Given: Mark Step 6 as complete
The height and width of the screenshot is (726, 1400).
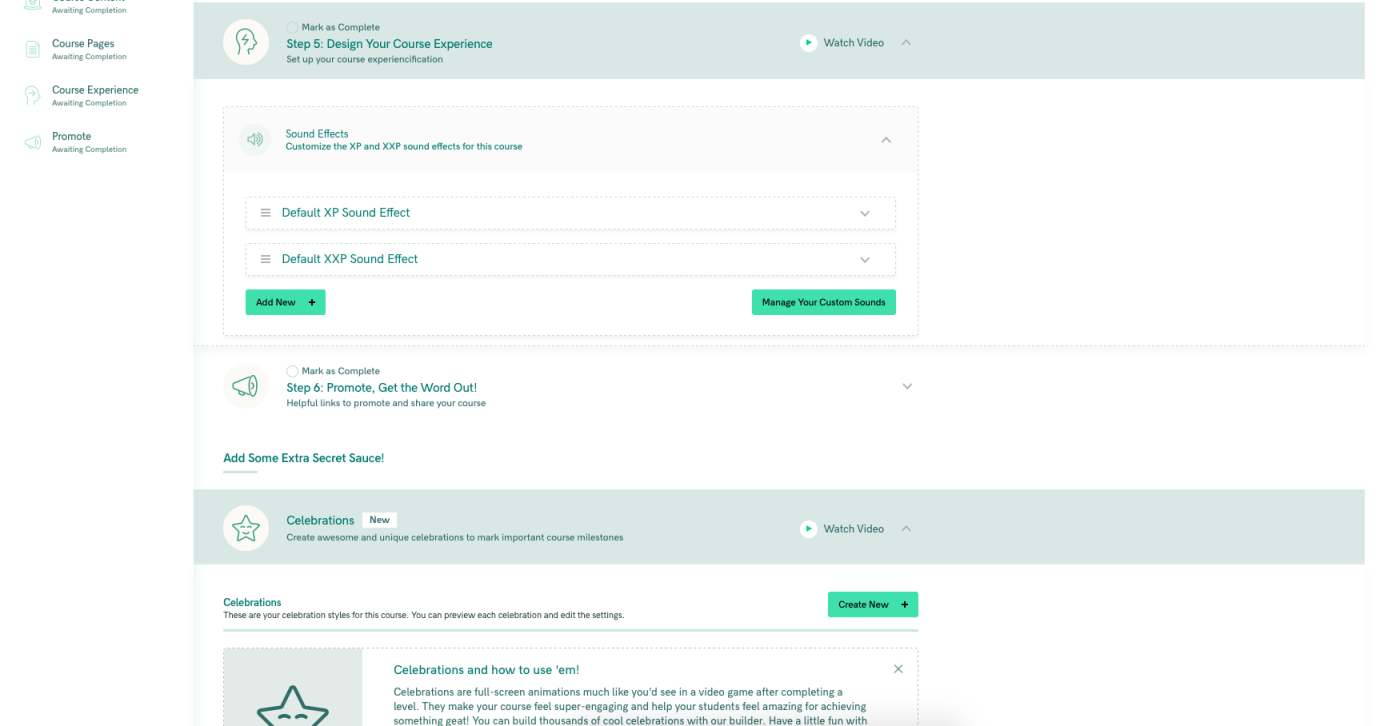Looking at the screenshot, I should coord(292,371).
